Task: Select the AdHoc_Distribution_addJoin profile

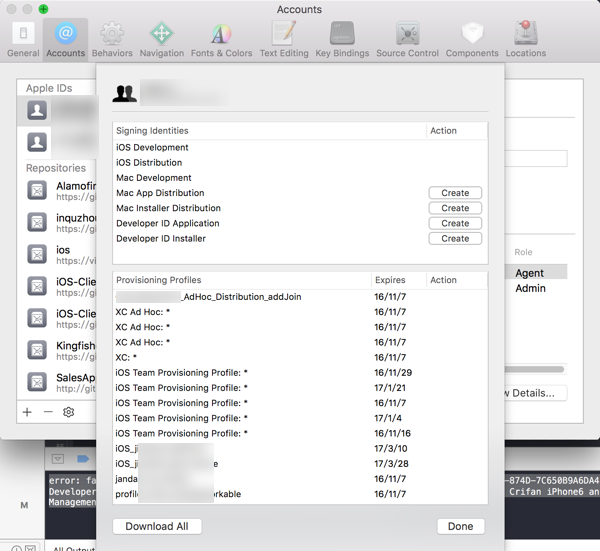Action: tap(300, 297)
